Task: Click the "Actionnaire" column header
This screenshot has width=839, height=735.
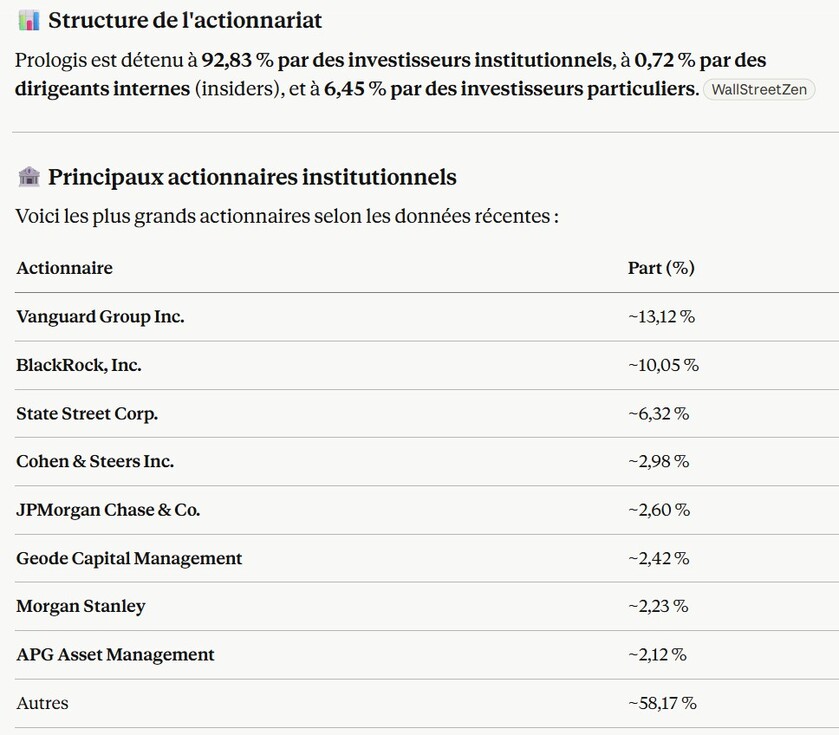Action: 64,268
